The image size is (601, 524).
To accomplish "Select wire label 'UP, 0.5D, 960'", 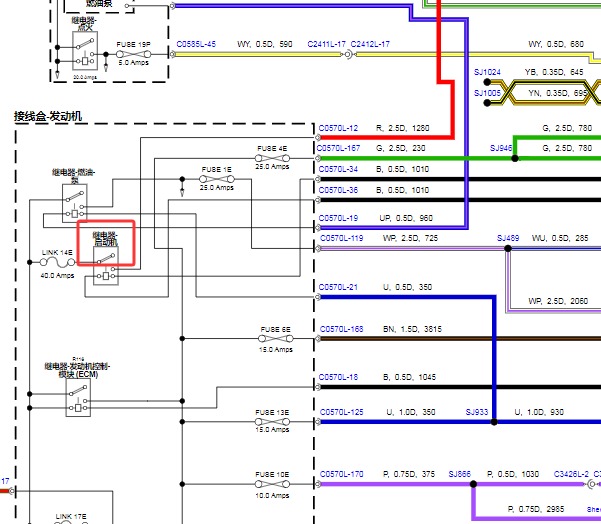I will 406,218.
